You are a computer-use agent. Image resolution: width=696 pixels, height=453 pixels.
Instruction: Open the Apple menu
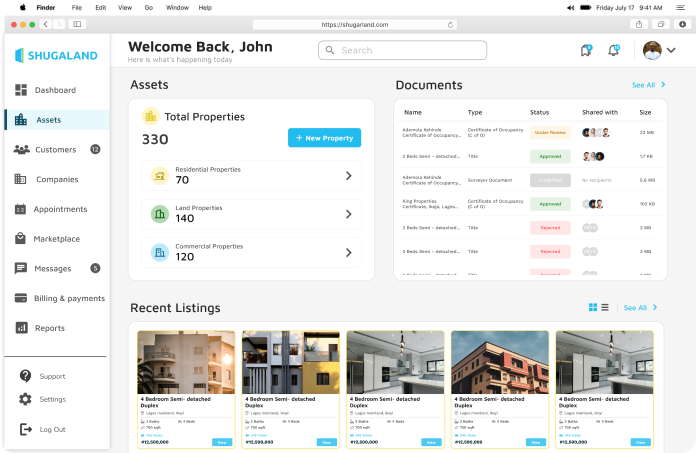[23, 7]
